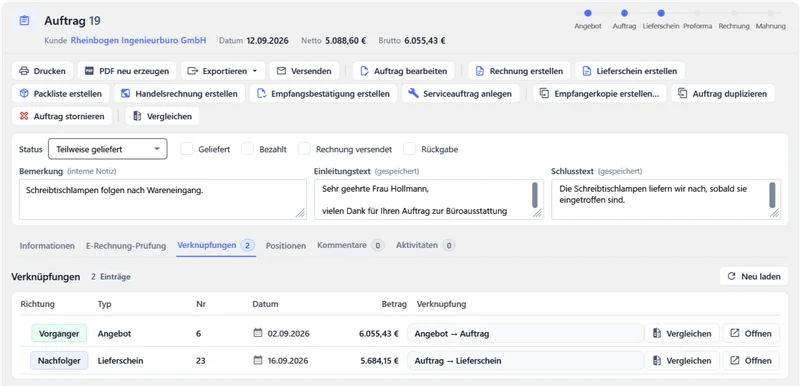The width and height of the screenshot is (800, 386).
Task: Click the invoice icon on Rechnung erstellen
Action: (480, 71)
